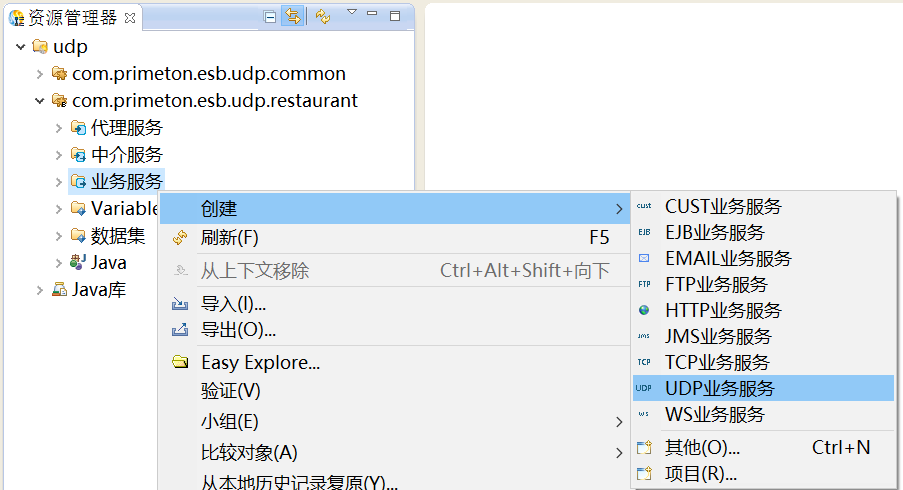
Task: Toggle Link with Editor button
Action: tap(293, 16)
